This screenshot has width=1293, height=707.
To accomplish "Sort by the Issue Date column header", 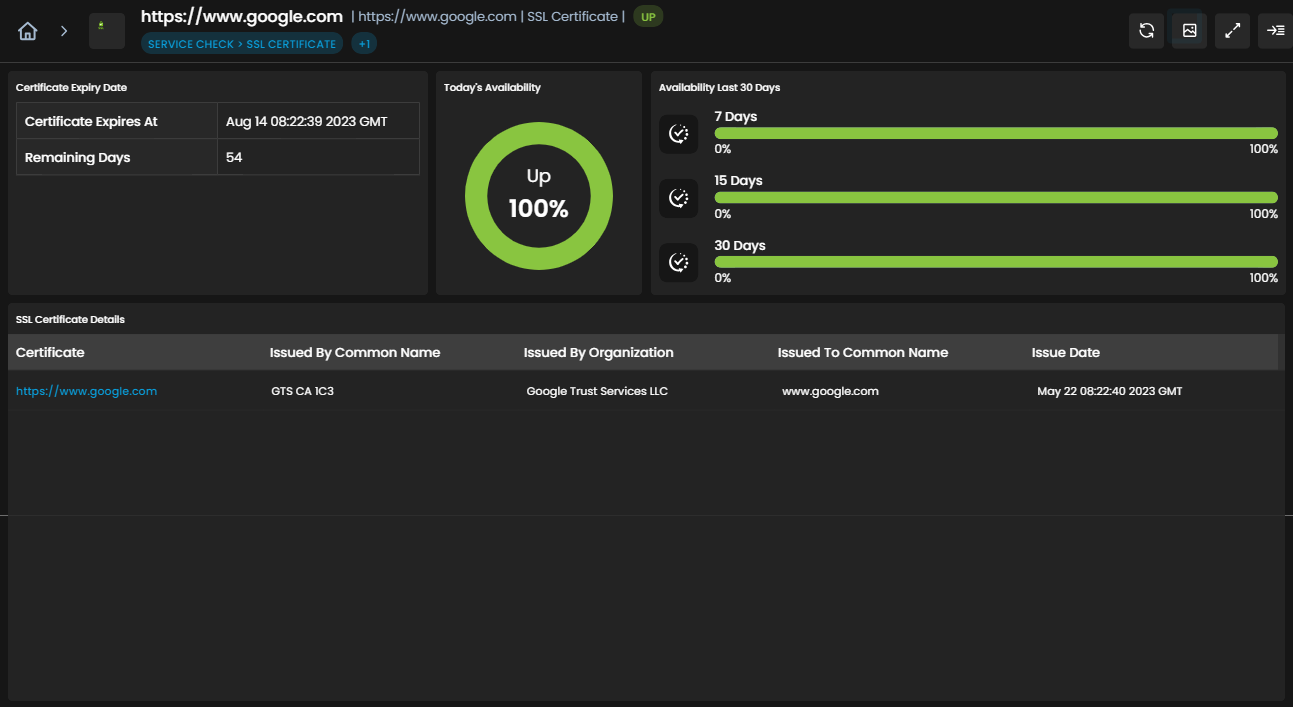I will [x=1066, y=352].
